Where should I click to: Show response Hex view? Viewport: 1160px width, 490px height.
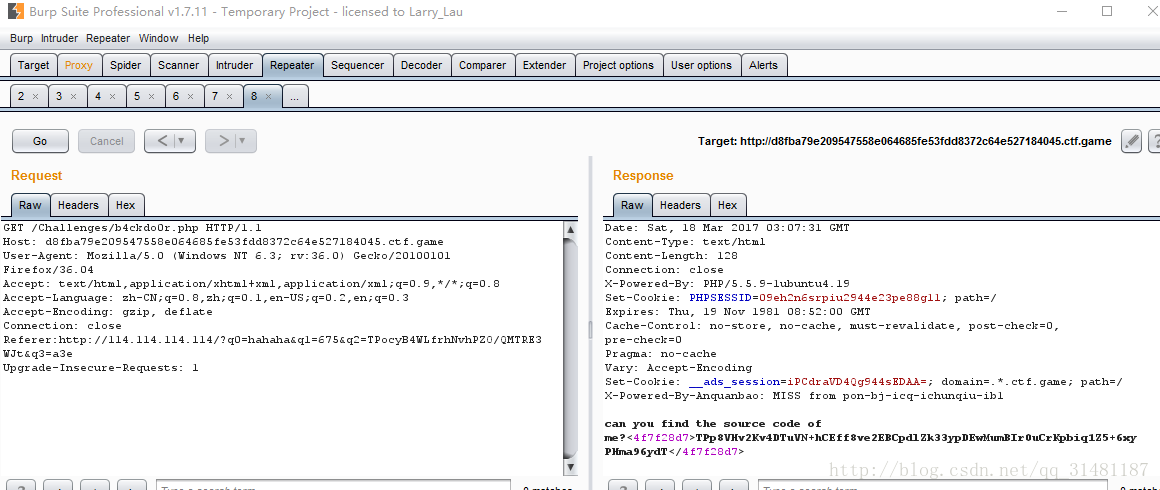[728, 205]
